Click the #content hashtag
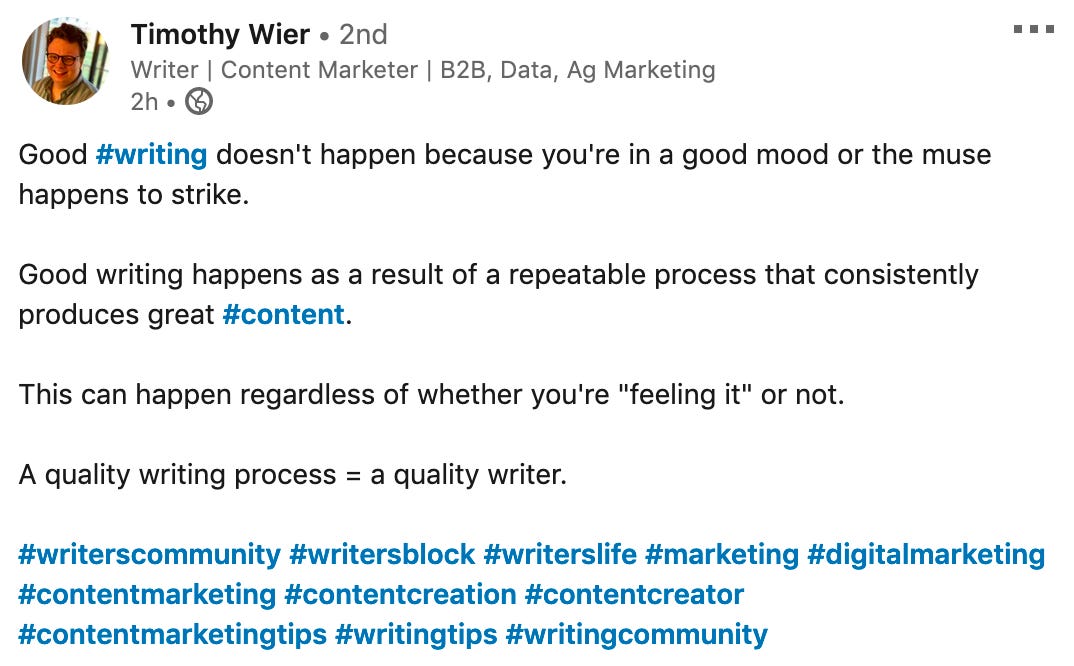 click(284, 314)
